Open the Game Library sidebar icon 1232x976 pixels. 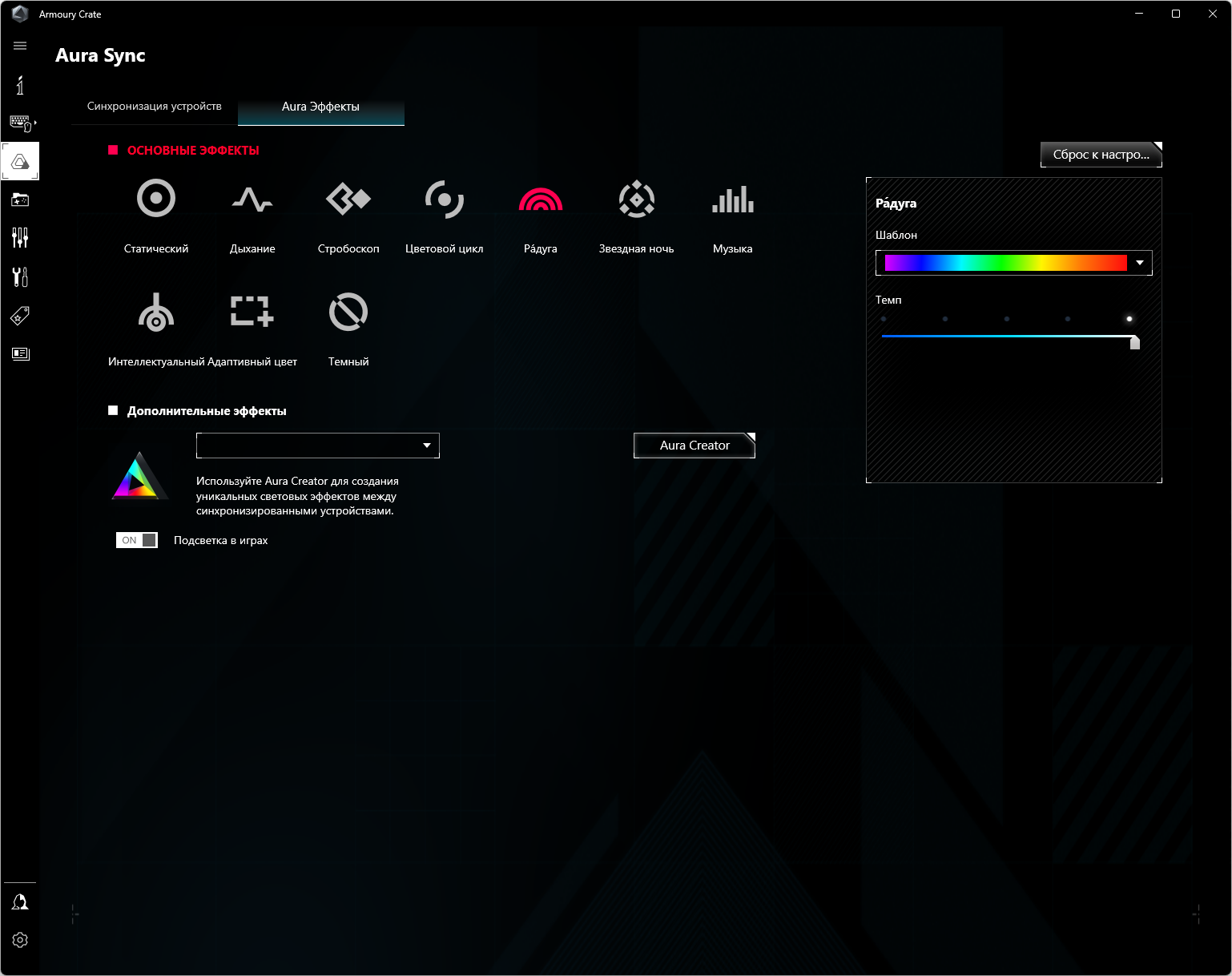(20, 200)
